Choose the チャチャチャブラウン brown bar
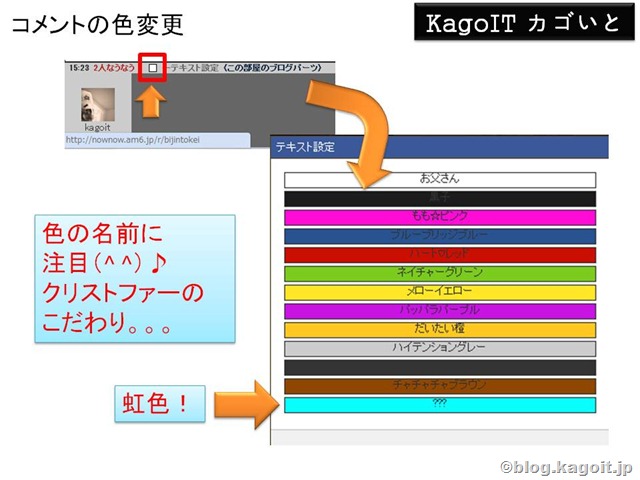The height and width of the screenshot is (480, 640). pos(440,387)
